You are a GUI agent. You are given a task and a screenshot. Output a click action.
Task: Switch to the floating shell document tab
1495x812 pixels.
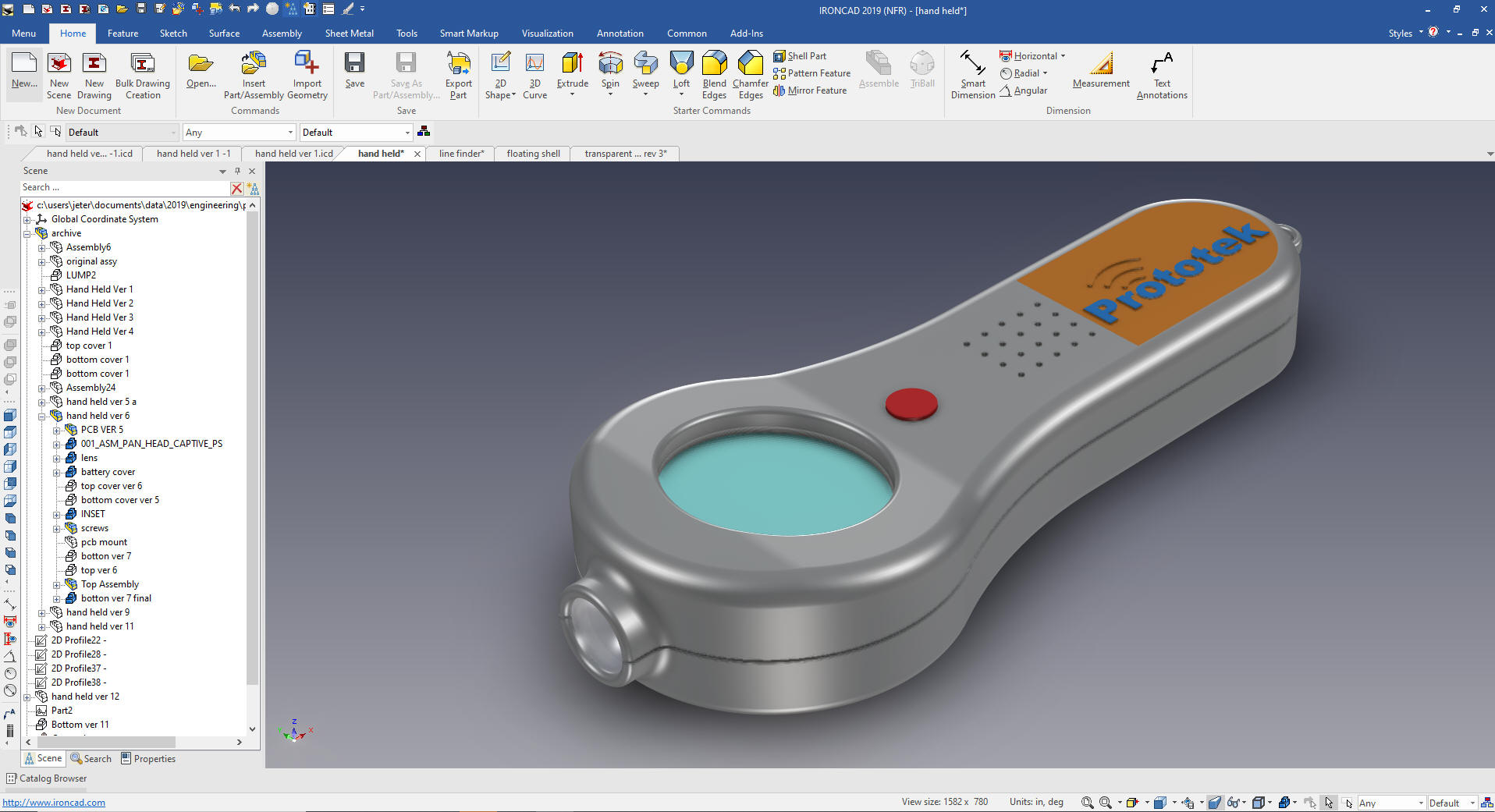click(533, 154)
